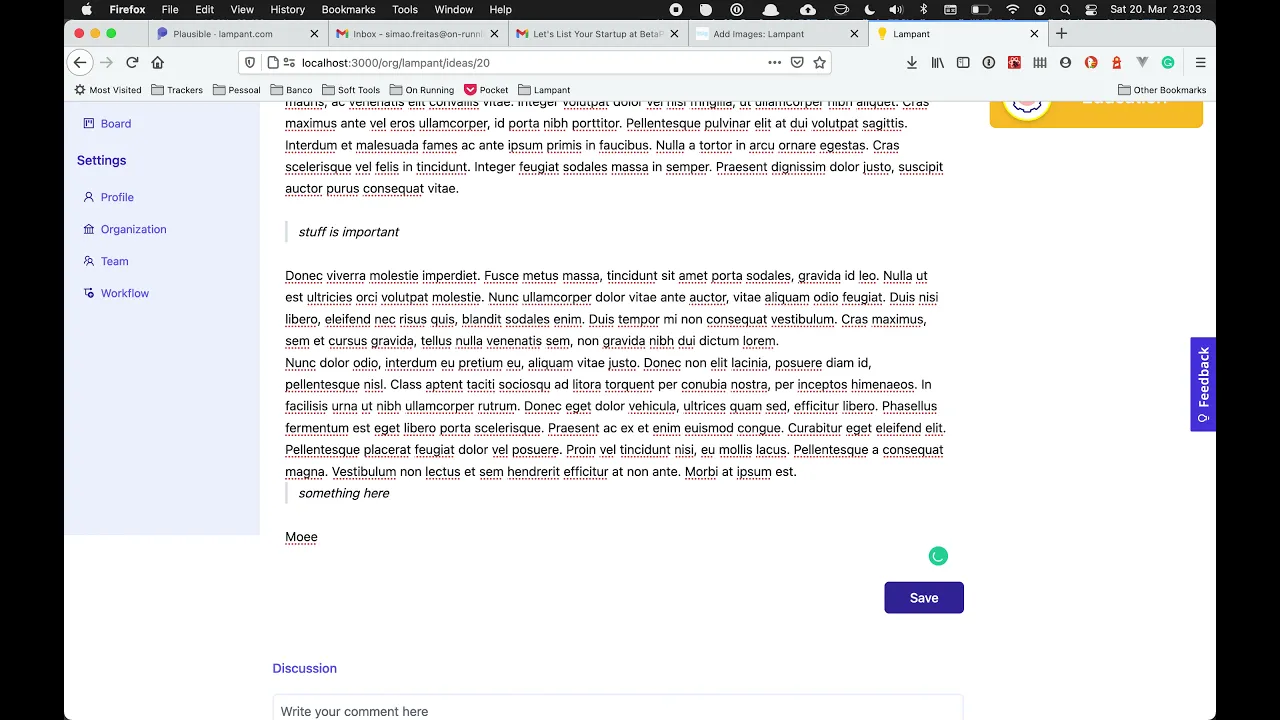Save the page to Pocket from the URL bar
Viewport: 1280px width, 720px height.
(x=797, y=62)
